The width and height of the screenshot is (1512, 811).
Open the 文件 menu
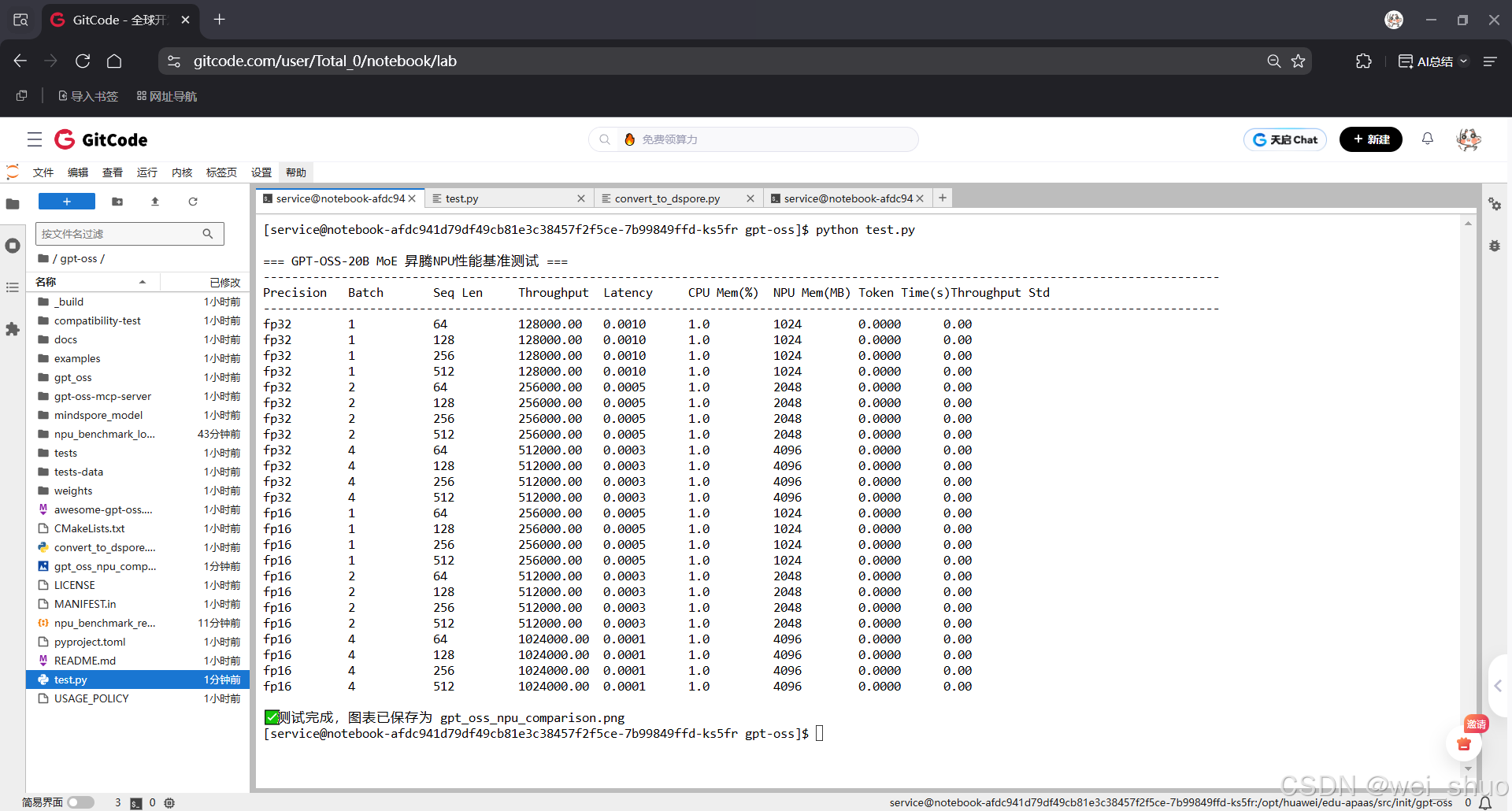pos(43,172)
